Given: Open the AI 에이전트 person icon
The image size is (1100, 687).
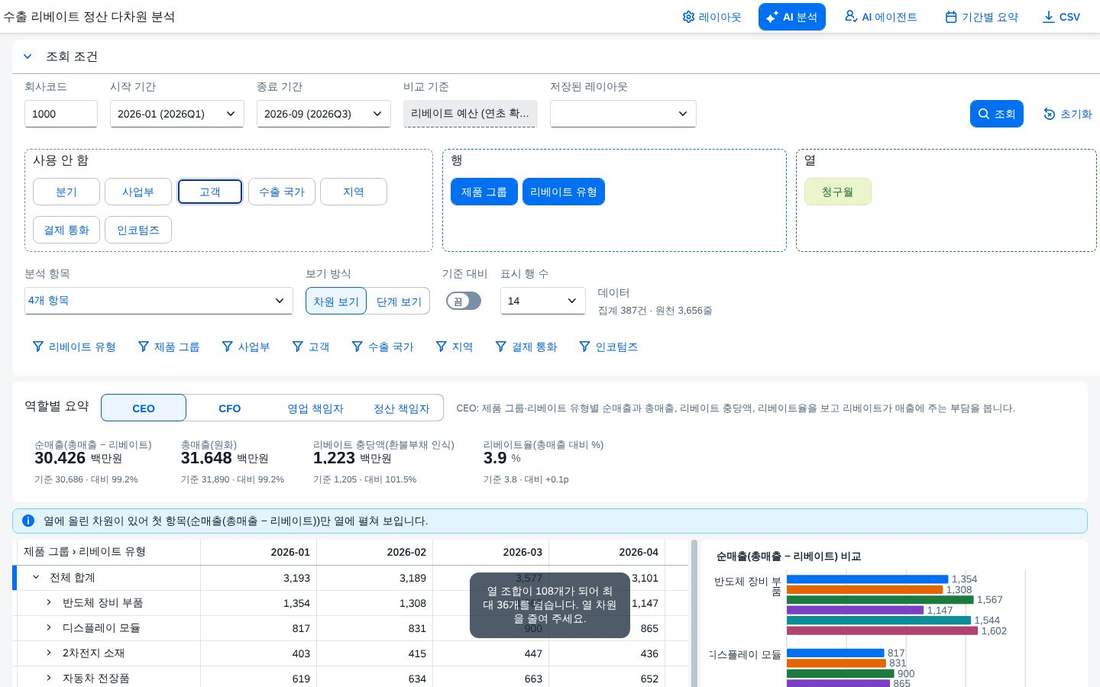Looking at the screenshot, I should (x=850, y=16).
